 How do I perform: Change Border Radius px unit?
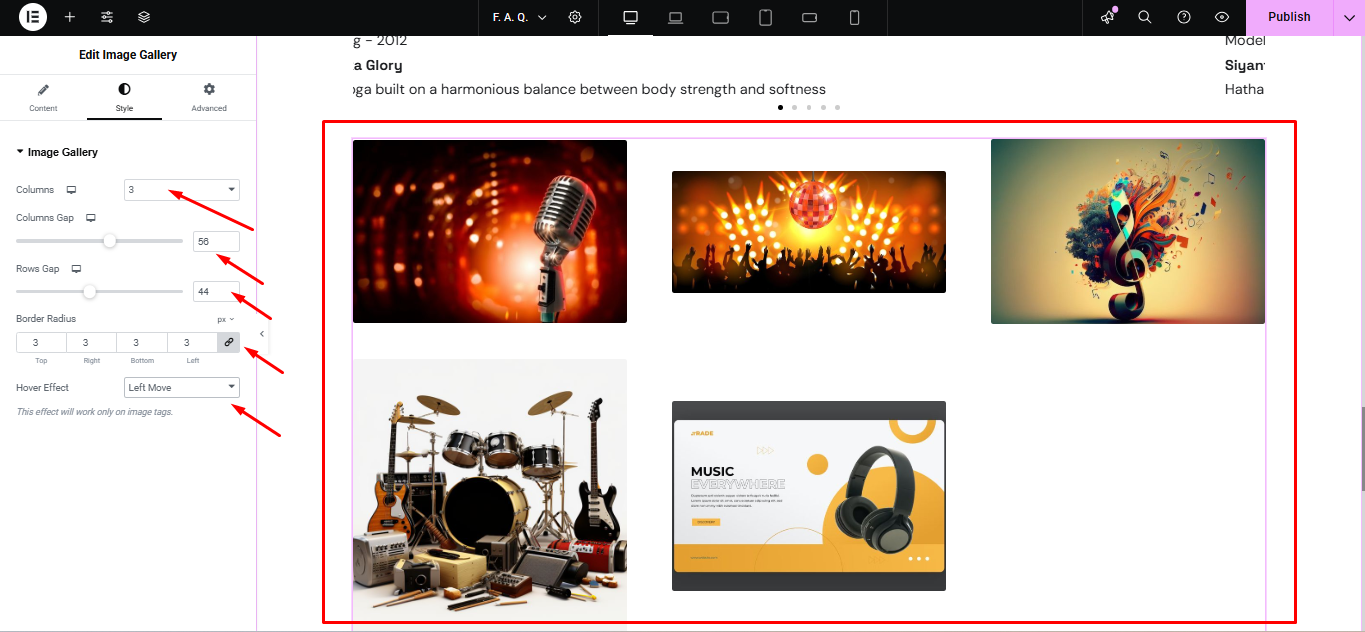[x=226, y=319]
